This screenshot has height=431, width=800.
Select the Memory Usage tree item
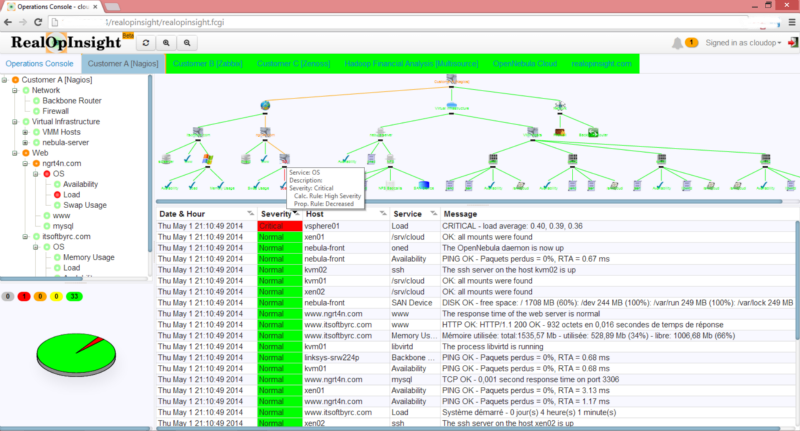click(89, 258)
